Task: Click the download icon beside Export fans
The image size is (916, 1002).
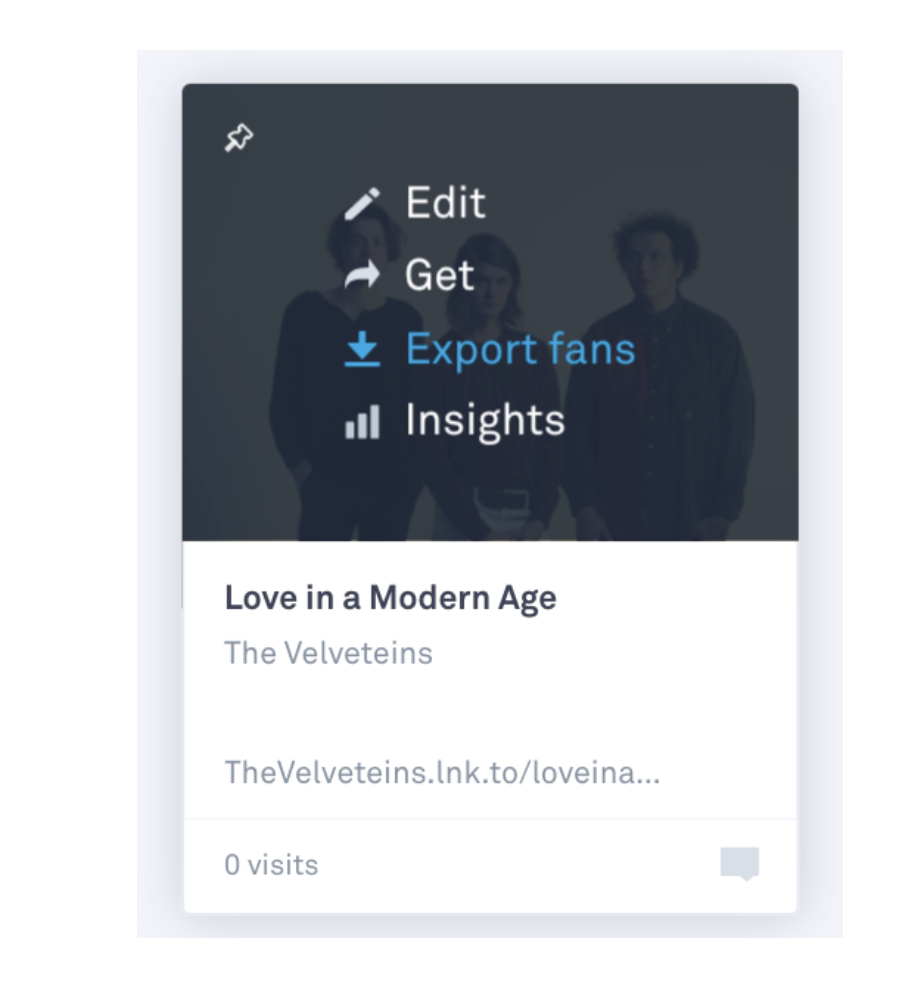Action: click(x=362, y=349)
